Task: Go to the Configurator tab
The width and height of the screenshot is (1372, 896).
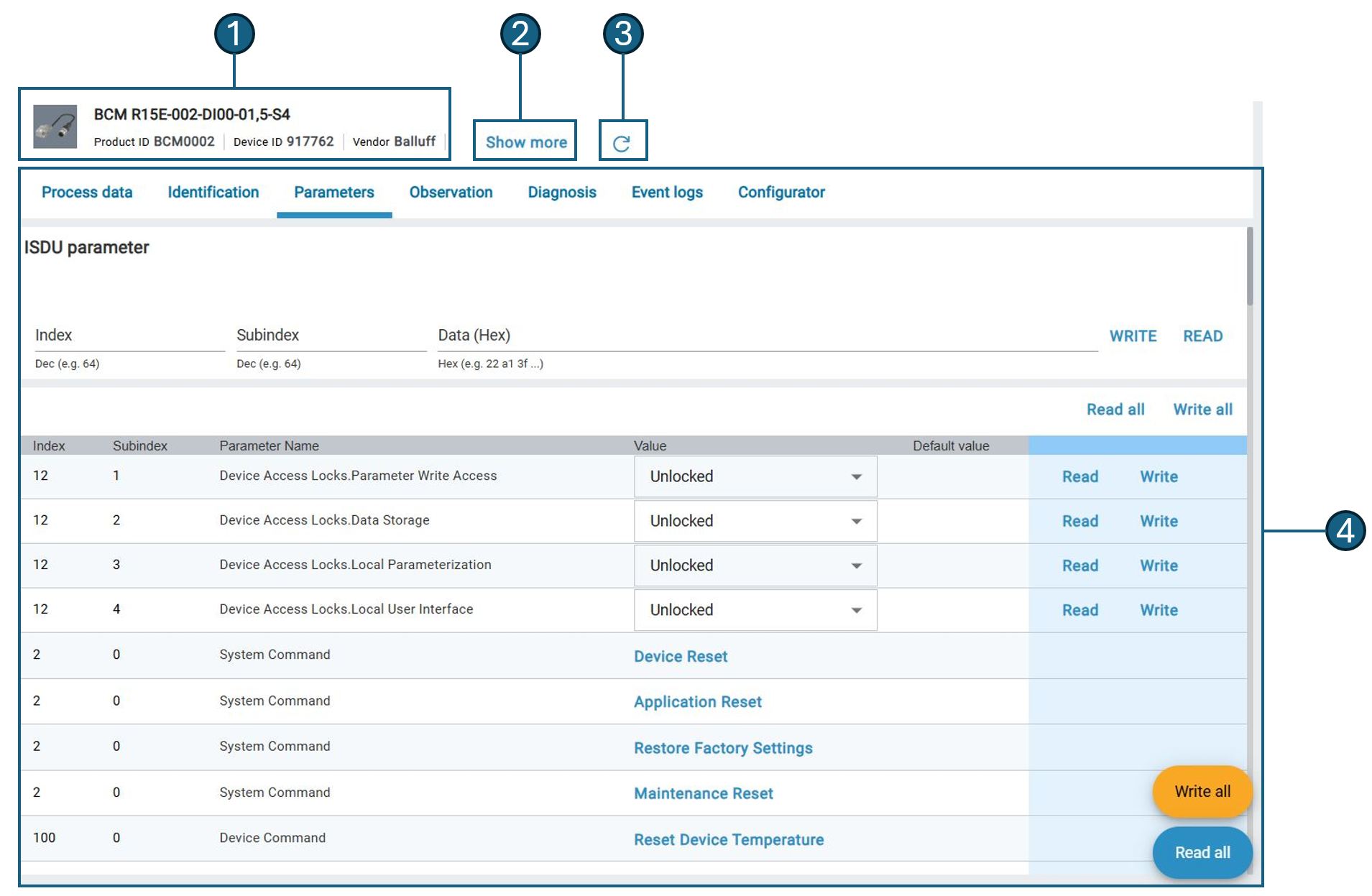Action: 781,193
